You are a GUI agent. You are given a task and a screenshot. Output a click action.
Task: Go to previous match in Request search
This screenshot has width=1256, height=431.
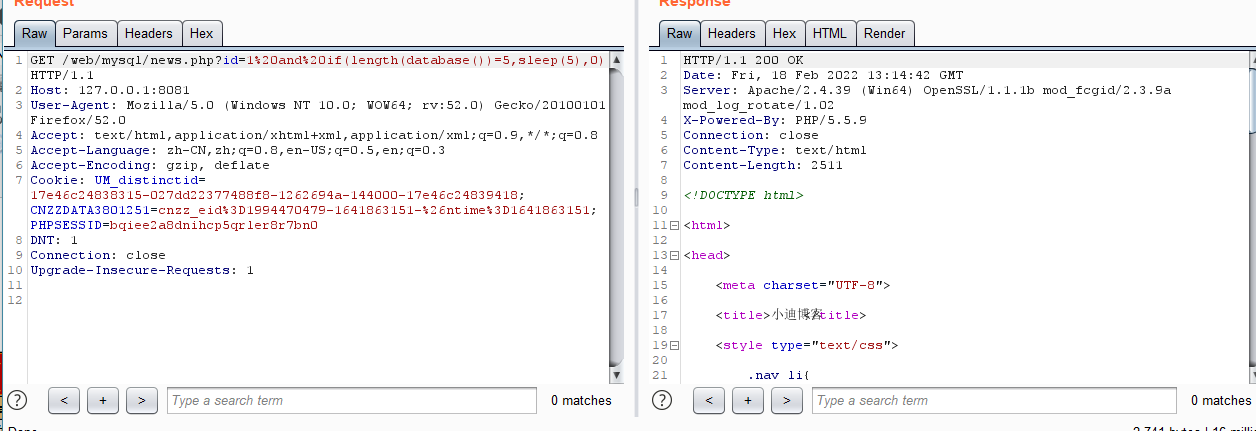(64, 400)
